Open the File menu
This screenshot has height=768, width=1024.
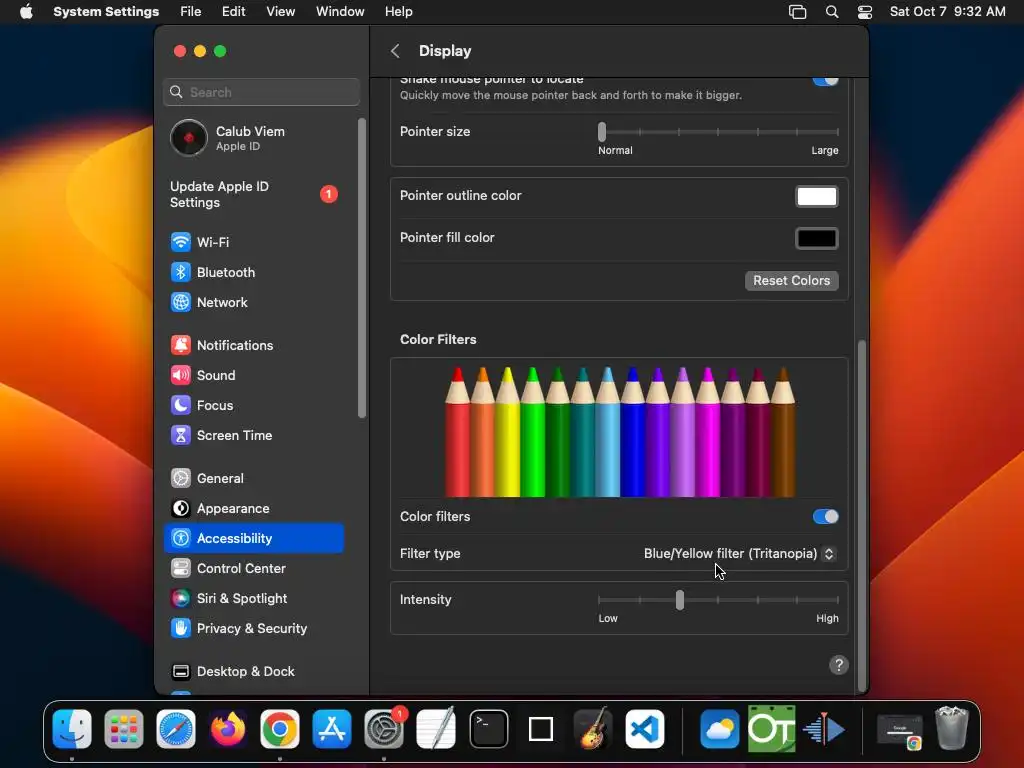191,12
